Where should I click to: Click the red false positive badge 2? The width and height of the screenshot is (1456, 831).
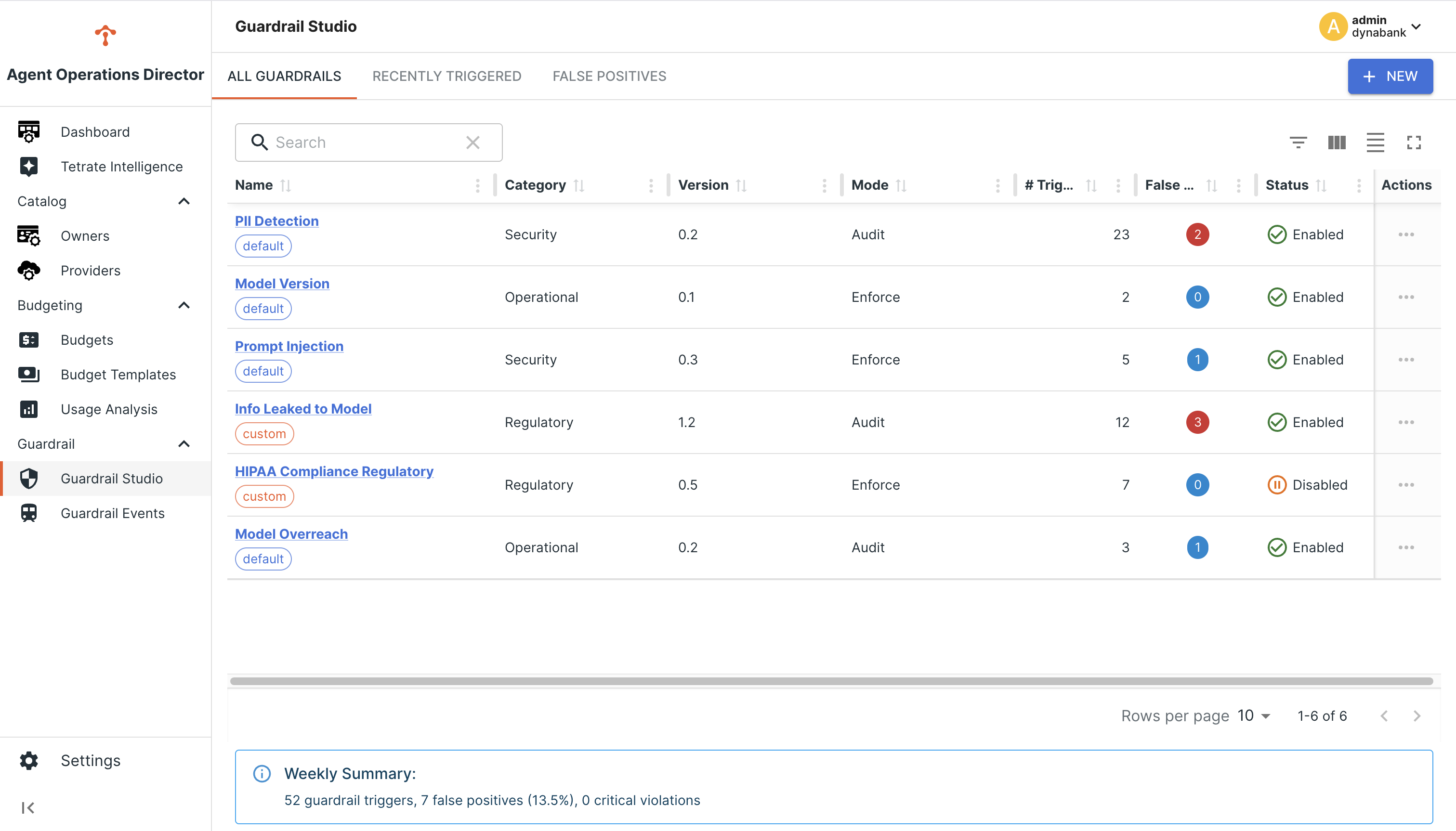1197,234
